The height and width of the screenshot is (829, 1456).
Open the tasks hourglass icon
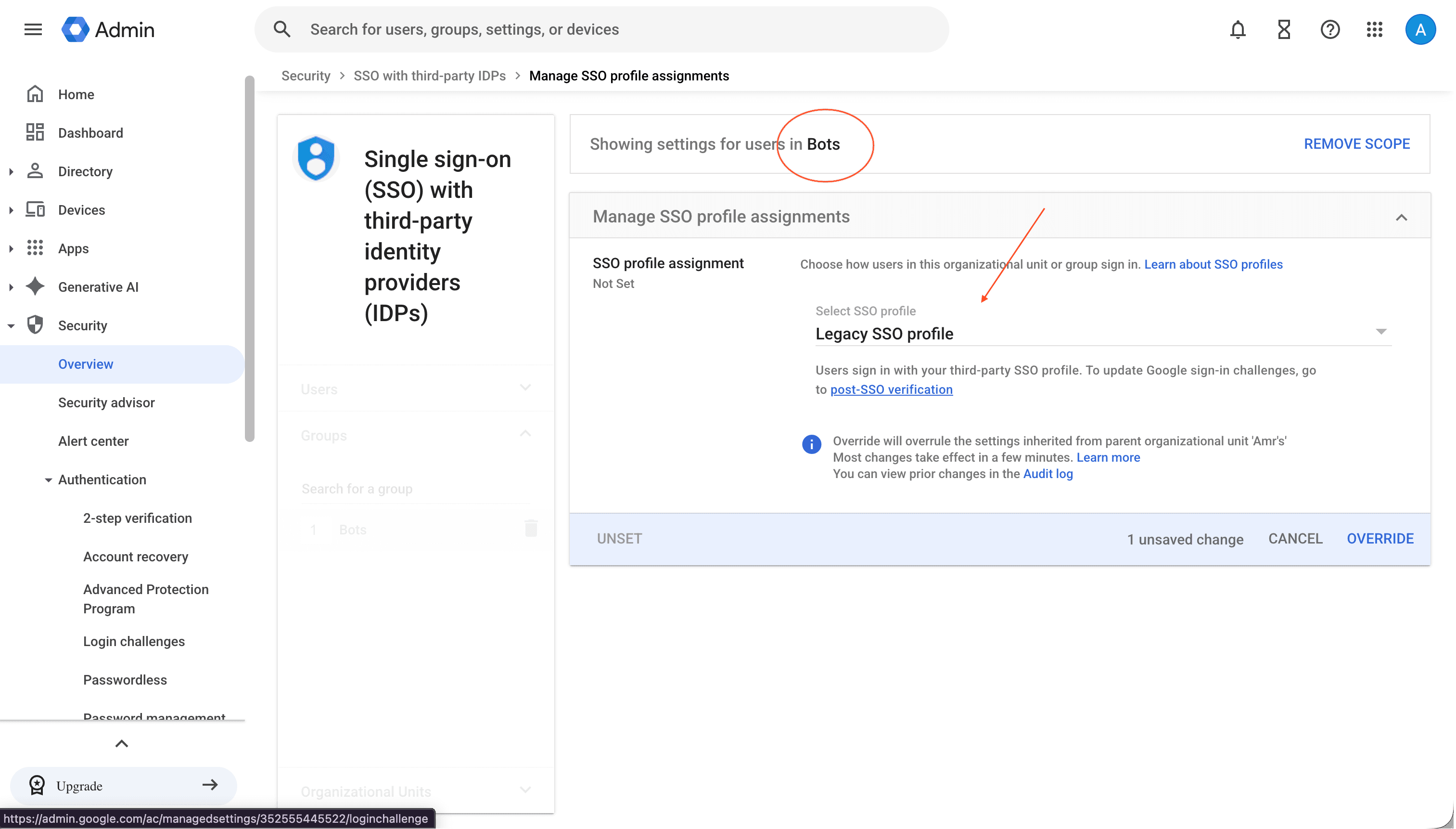pyautogui.click(x=1284, y=29)
